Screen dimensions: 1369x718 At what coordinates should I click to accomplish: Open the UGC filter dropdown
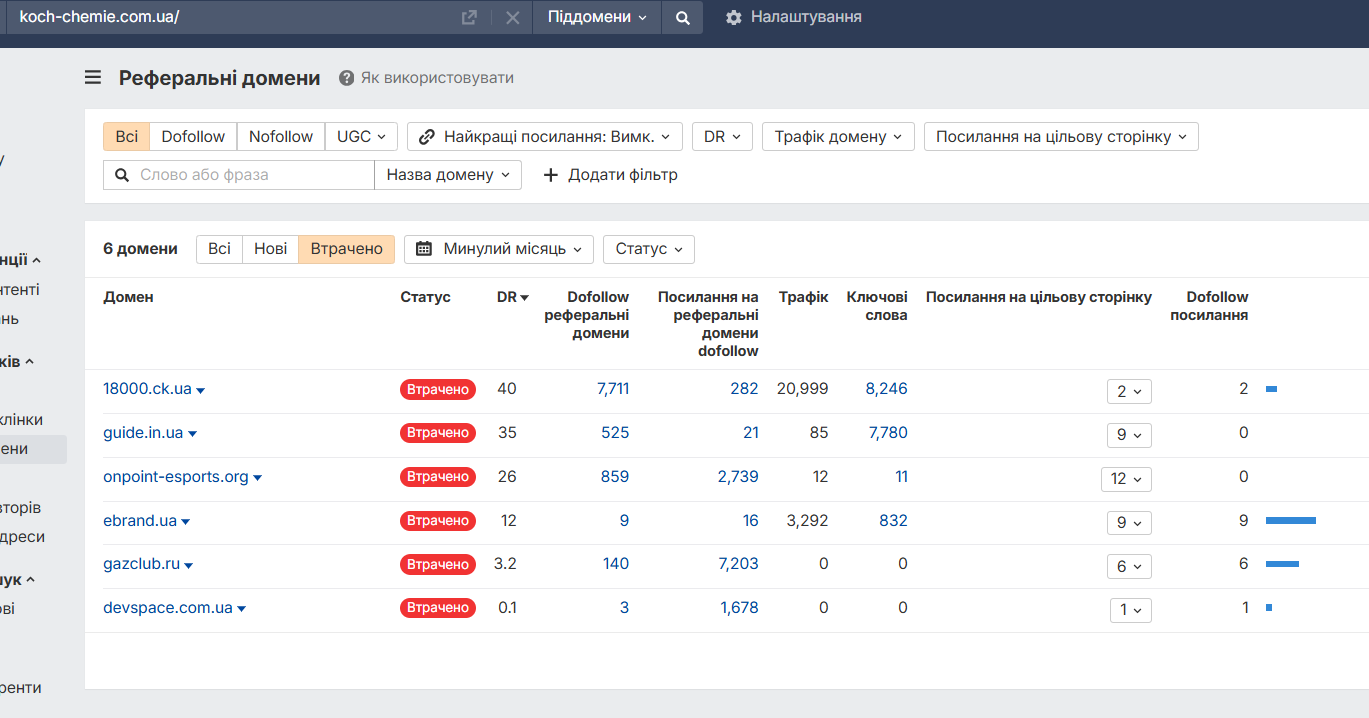pos(361,137)
